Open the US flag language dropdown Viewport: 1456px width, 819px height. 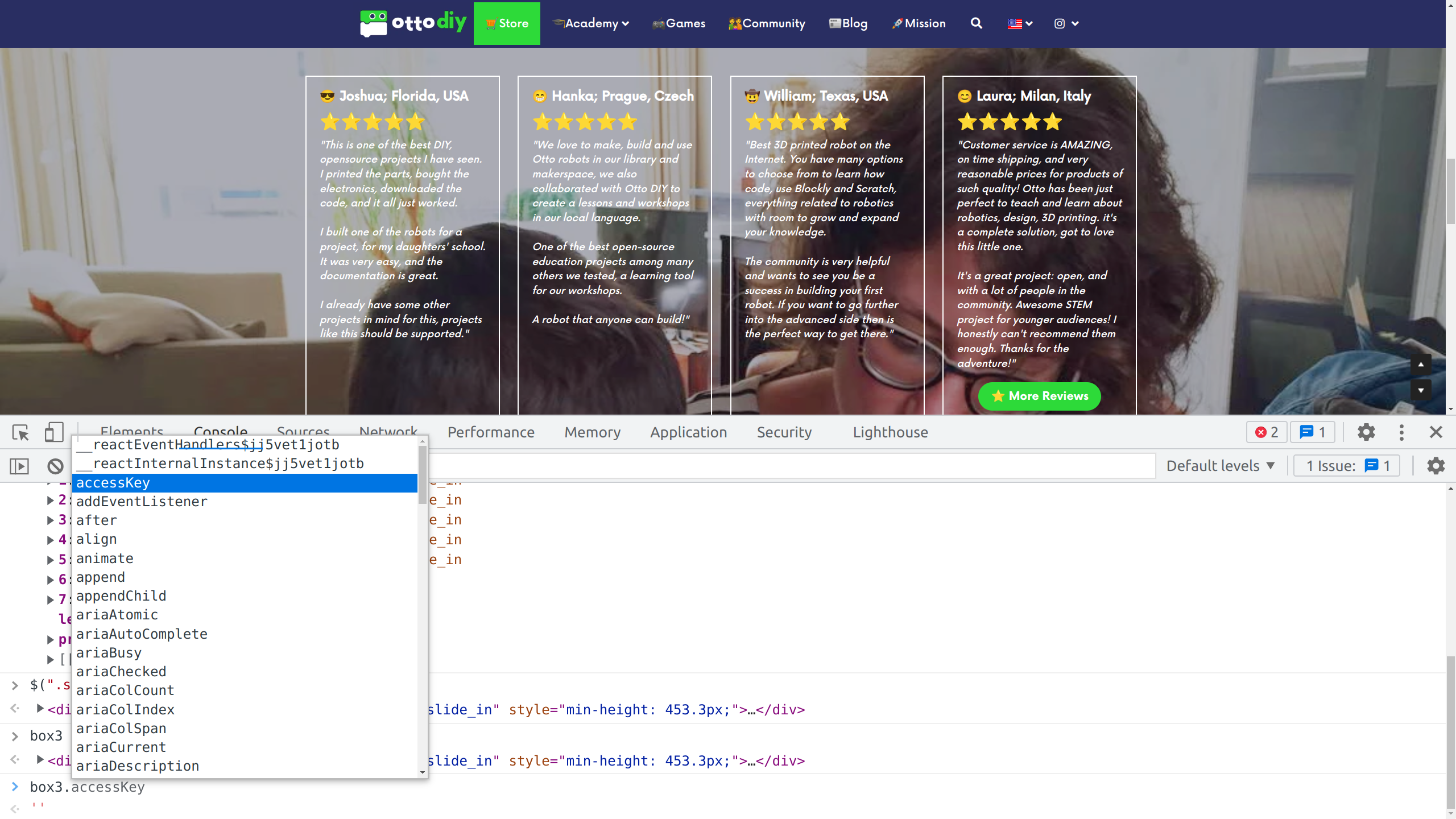(1020, 23)
